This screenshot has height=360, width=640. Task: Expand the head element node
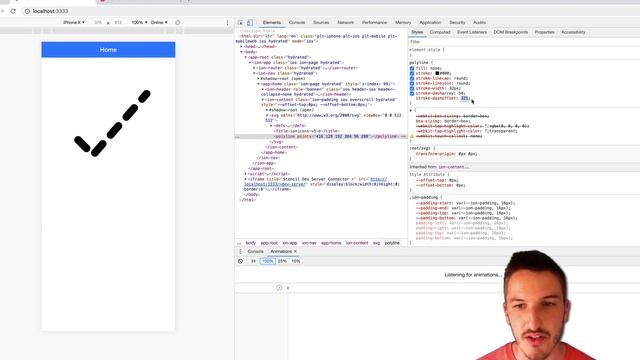click(241, 47)
